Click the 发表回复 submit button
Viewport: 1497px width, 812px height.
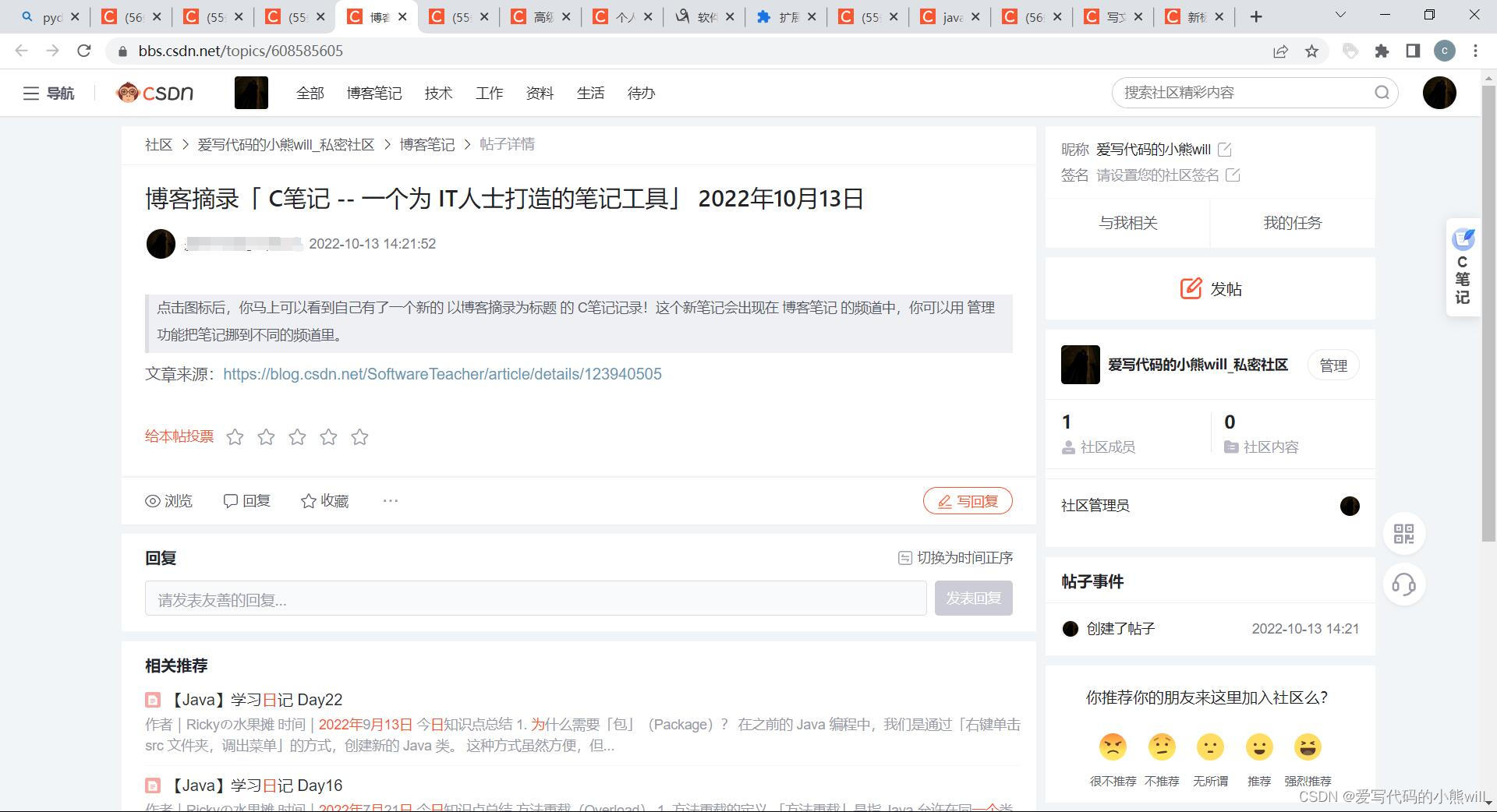tap(974, 598)
